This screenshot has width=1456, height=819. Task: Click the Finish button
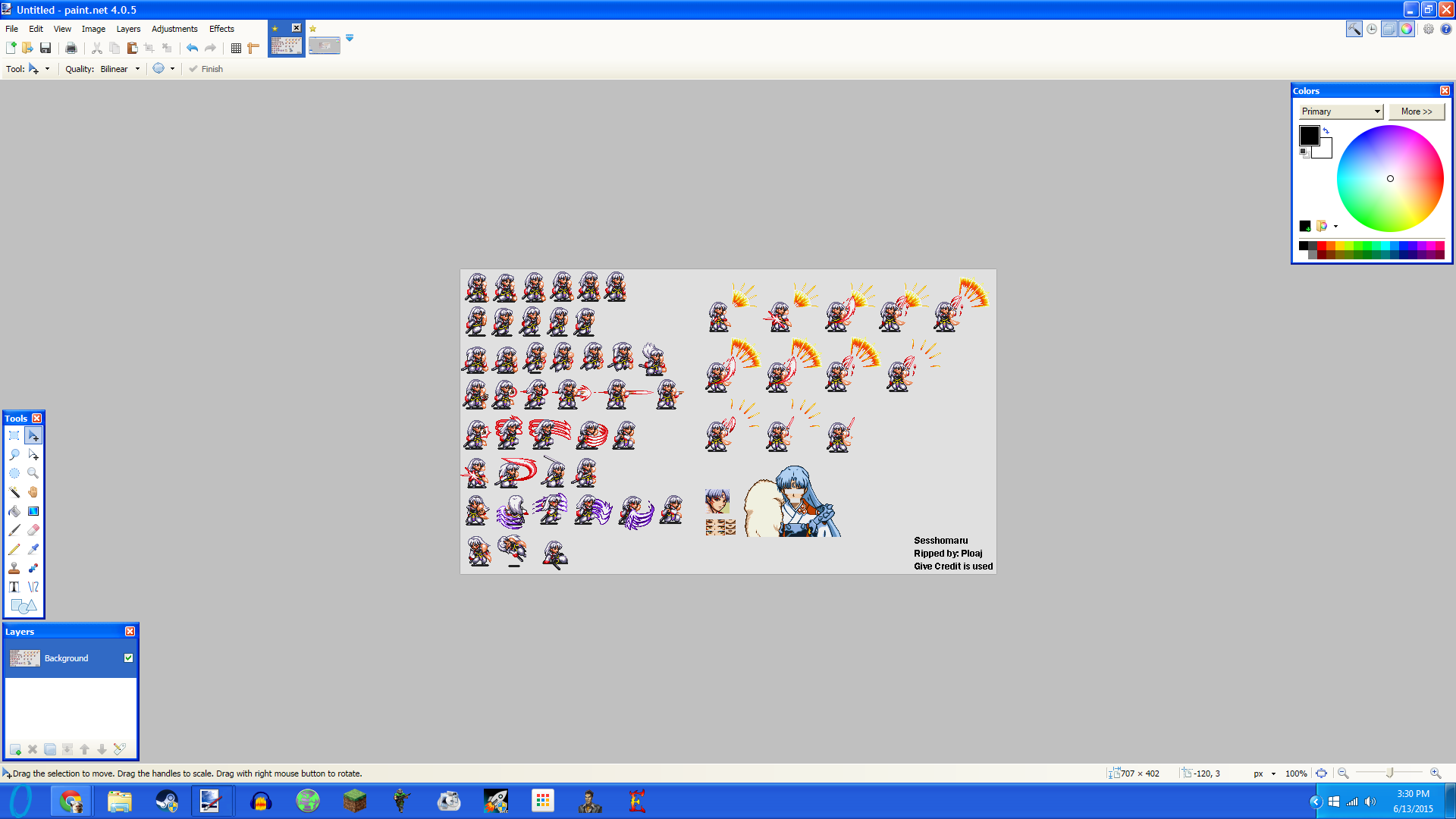tap(206, 69)
